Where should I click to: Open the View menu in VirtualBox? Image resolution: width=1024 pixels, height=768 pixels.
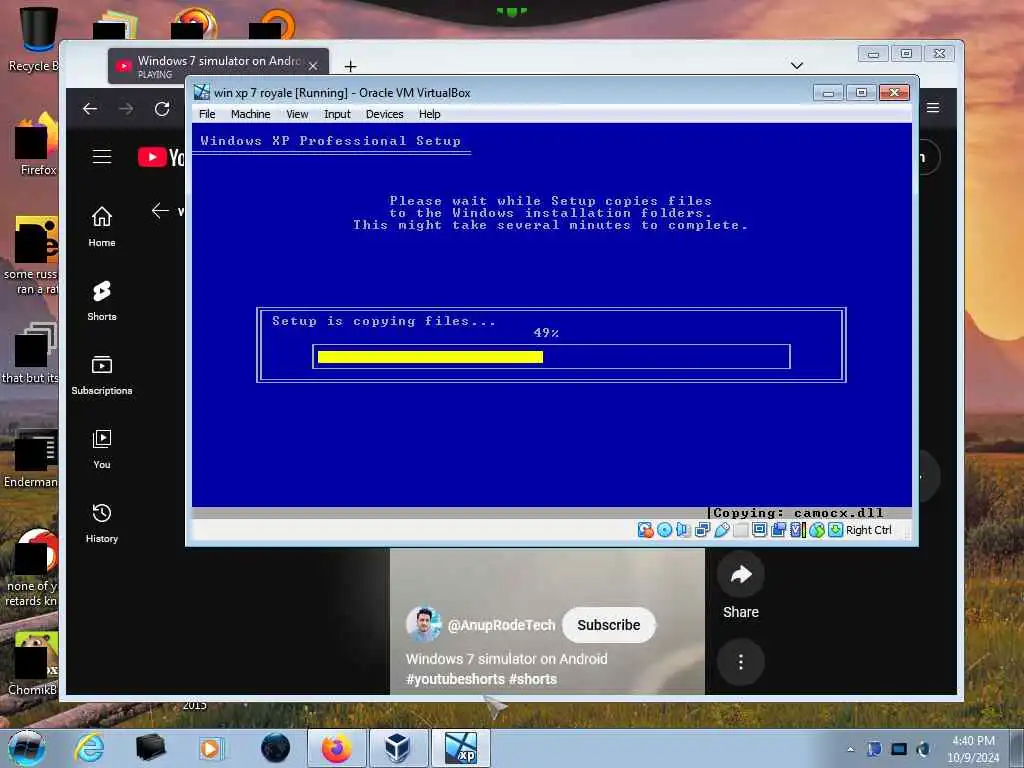coord(297,114)
